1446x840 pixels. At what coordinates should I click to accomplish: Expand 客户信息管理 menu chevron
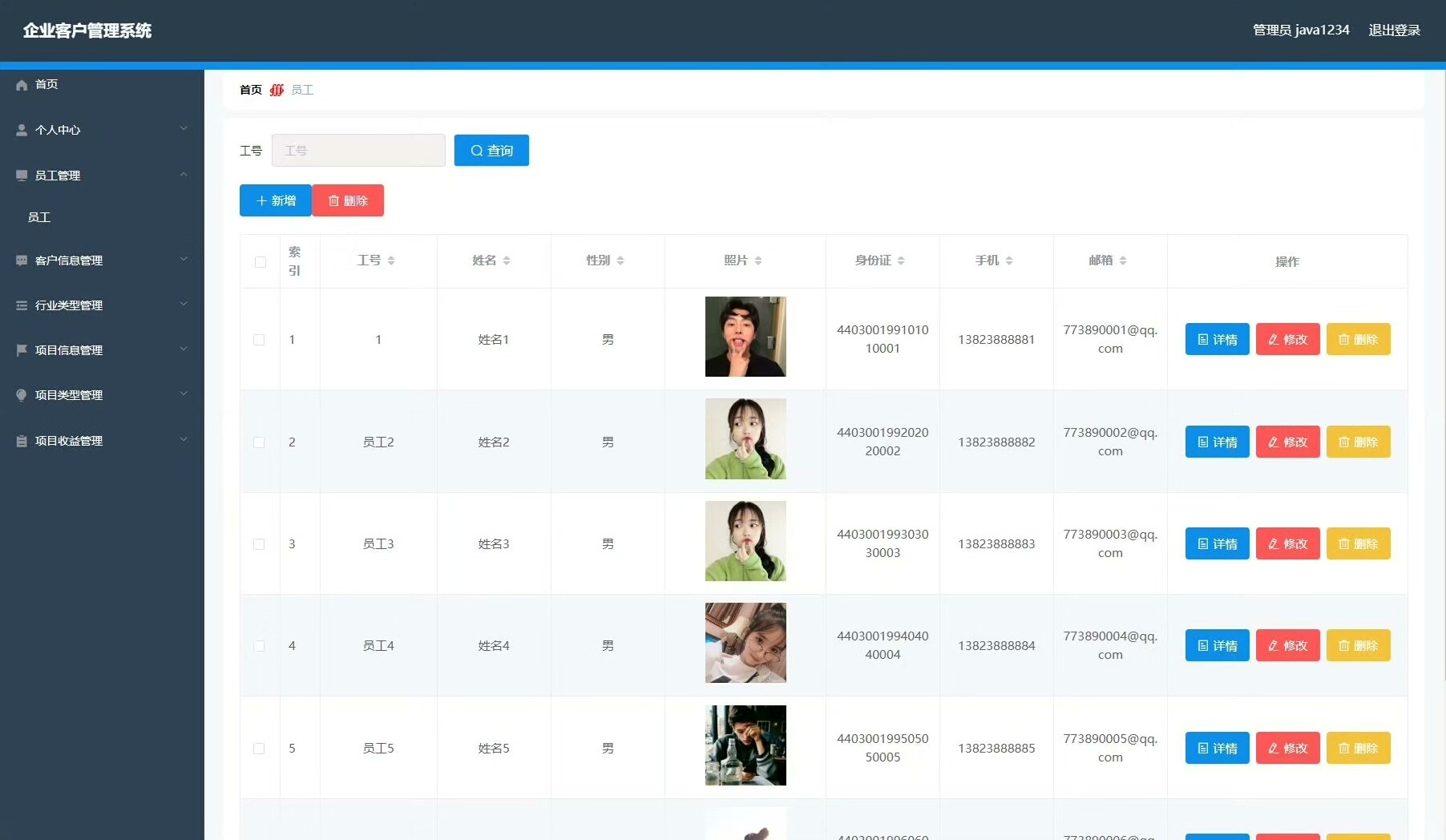184,259
